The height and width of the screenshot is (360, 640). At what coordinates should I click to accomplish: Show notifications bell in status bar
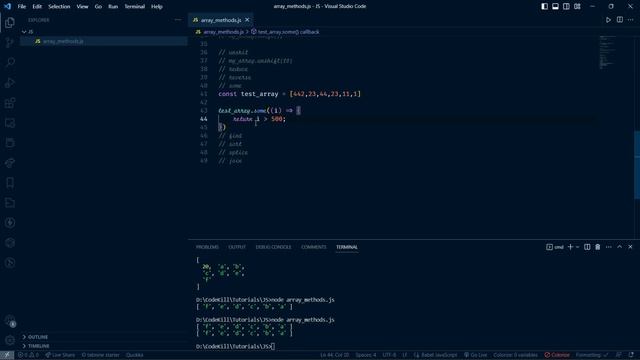631,355
